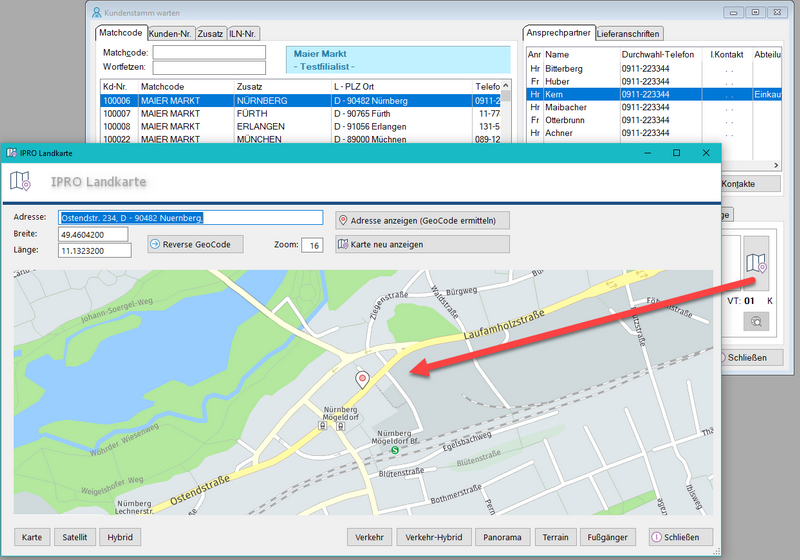Click the magnifier search icon below VT
Viewport: 800px width, 560px height.
coord(756,321)
